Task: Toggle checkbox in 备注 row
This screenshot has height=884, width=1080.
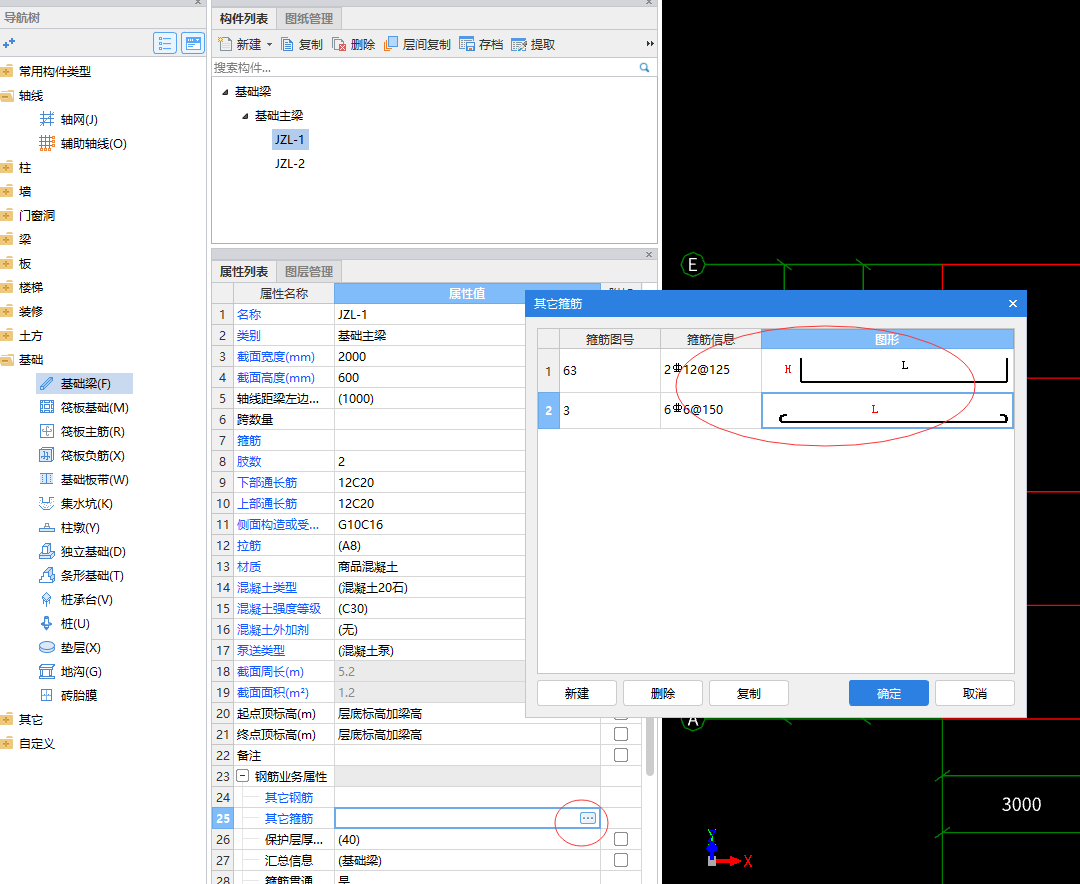Action: pos(621,755)
